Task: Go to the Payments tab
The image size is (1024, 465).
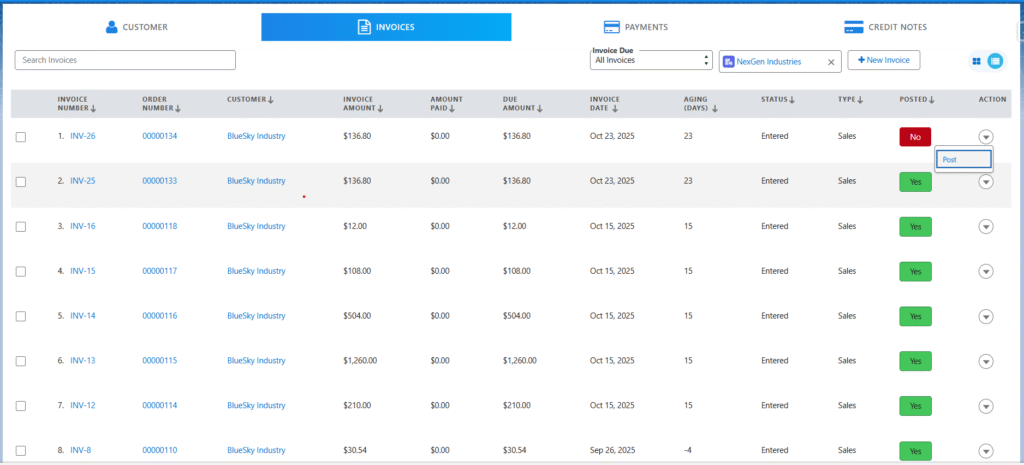Action: 635,27
